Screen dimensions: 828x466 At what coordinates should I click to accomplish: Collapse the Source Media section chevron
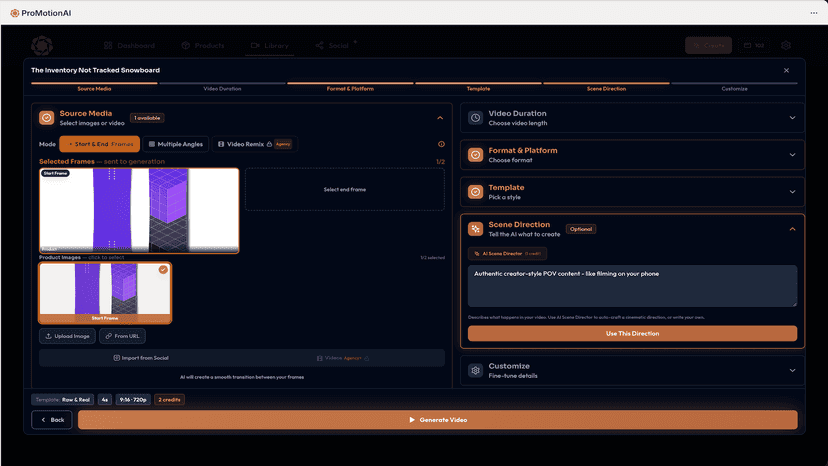coord(440,118)
